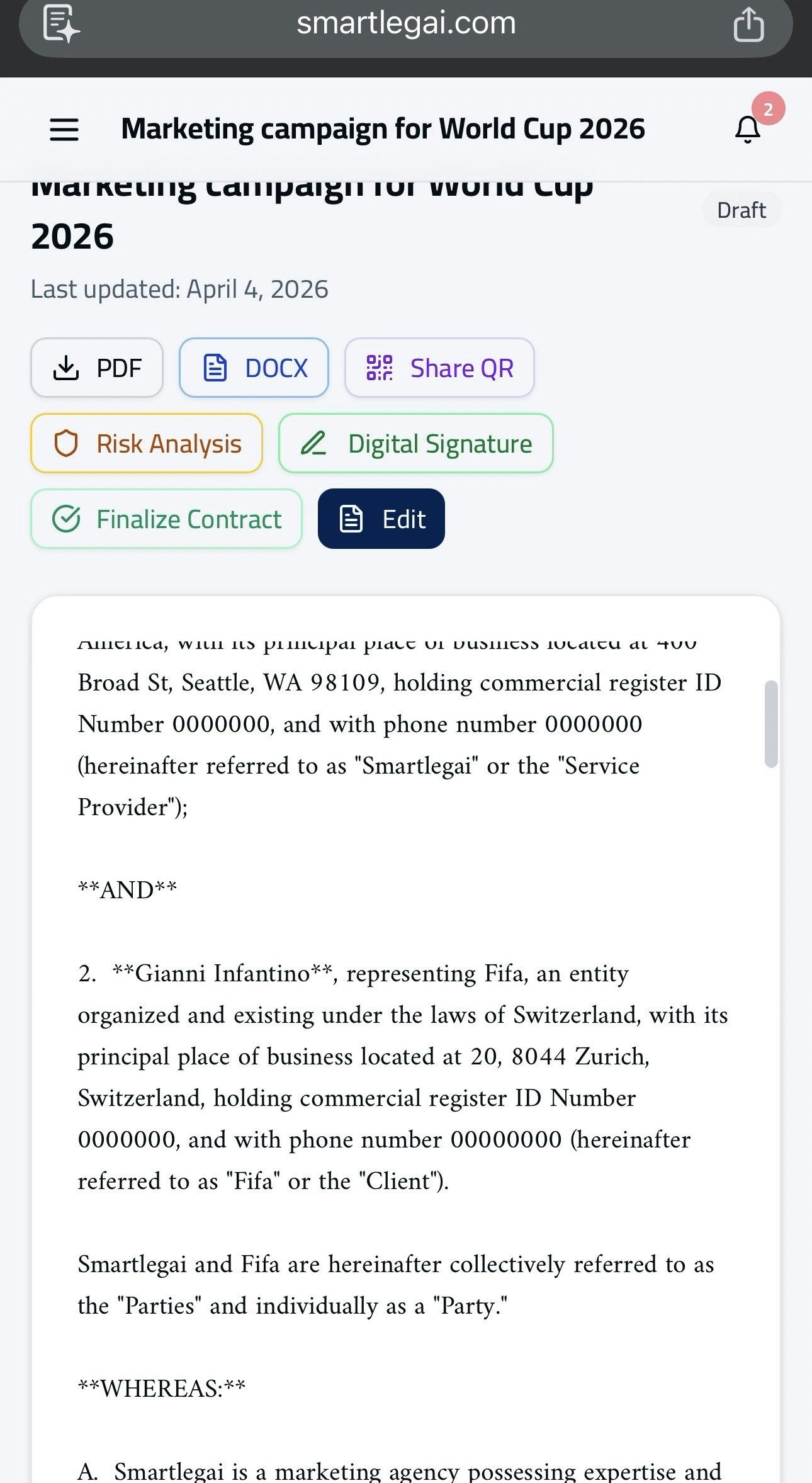The width and height of the screenshot is (812, 1483).
Task: Tap the checkmark icon on Finalize Contract
Action: click(x=67, y=519)
